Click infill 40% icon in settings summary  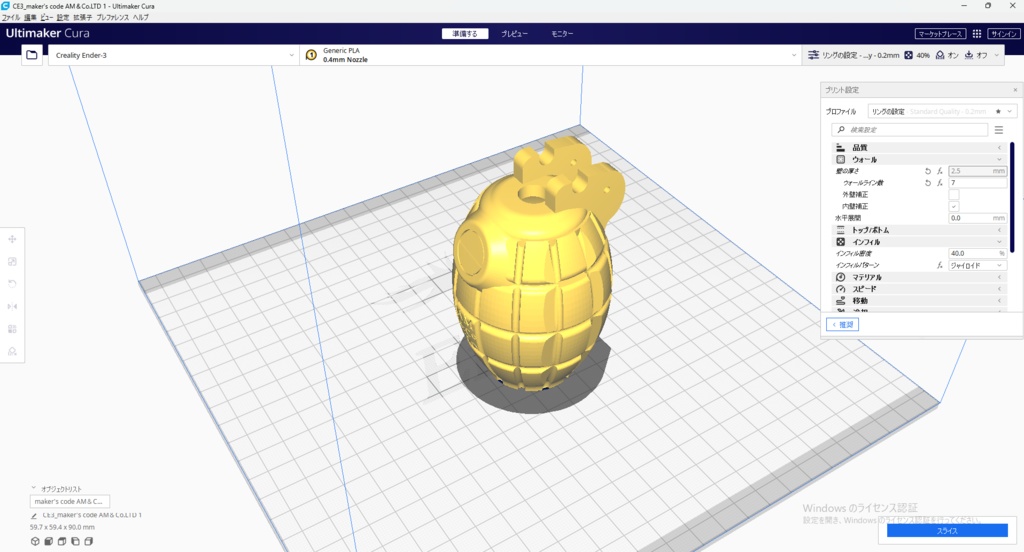click(908, 55)
